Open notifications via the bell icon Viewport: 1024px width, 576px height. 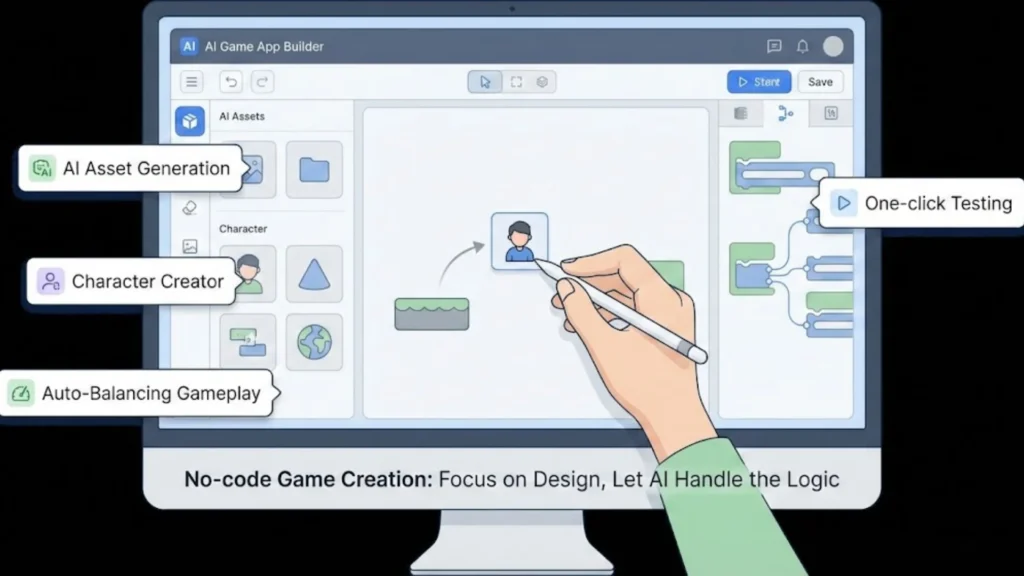click(801, 46)
